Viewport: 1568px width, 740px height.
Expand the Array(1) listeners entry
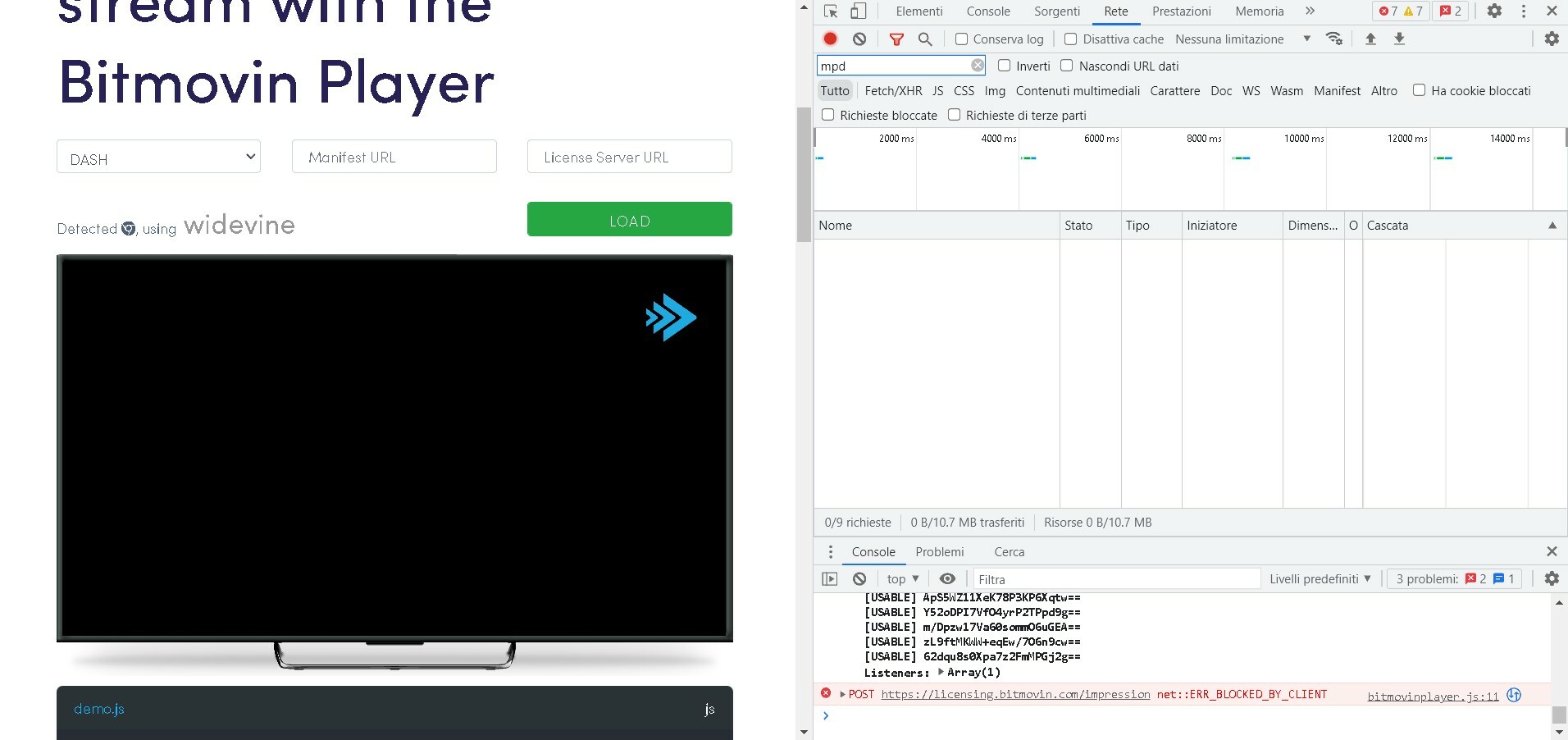(x=941, y=672)
